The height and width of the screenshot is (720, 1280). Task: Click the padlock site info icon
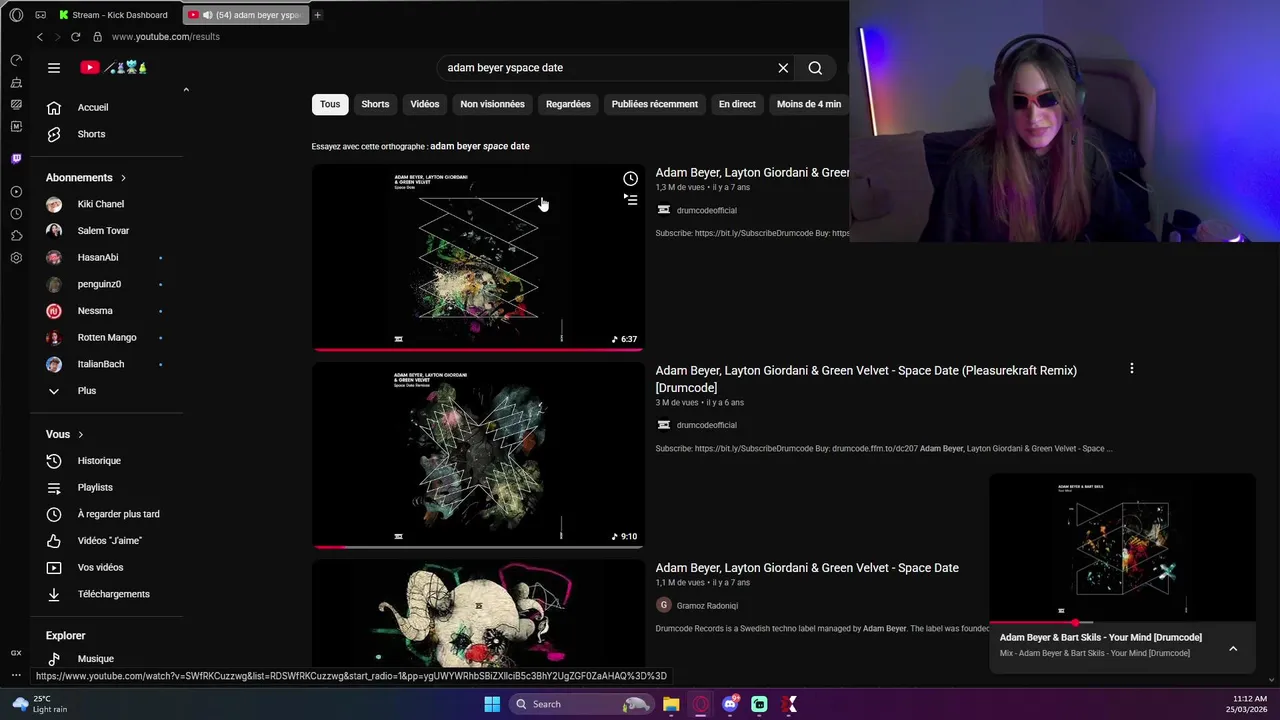pyautogui.click(x=97, y=37)
